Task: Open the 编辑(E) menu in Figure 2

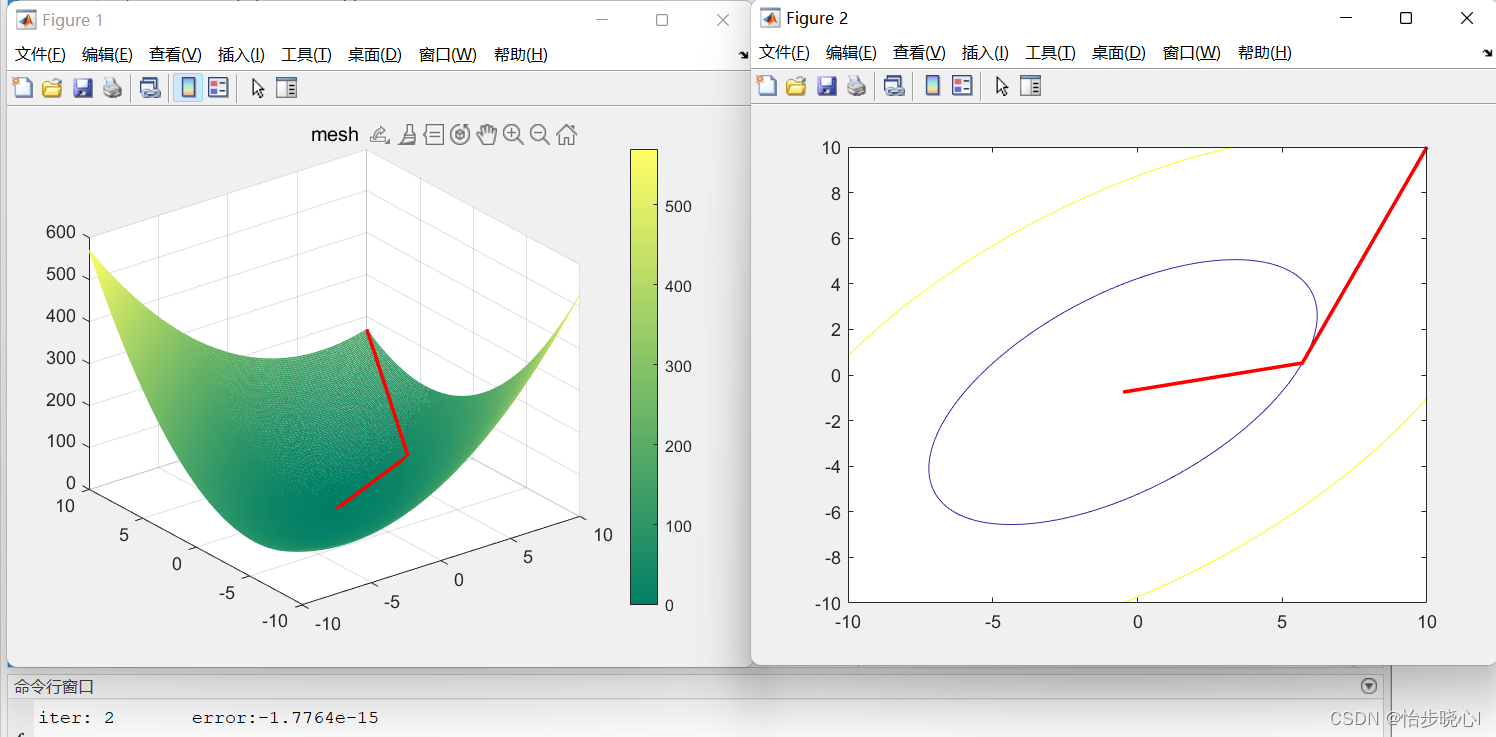Action: pos(851,53)
